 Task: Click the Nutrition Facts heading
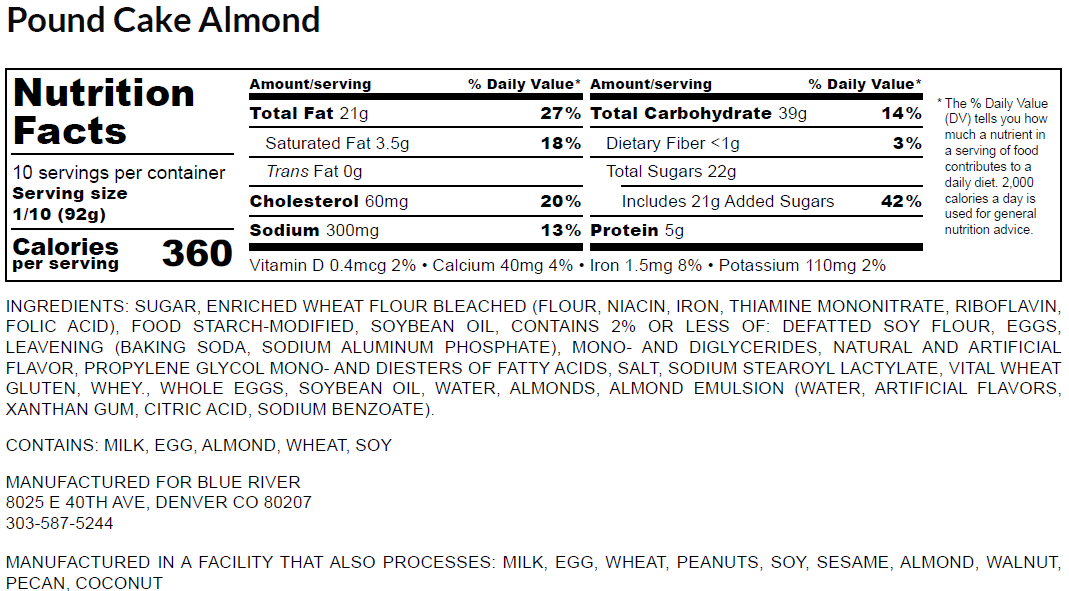tap(104, 112)
